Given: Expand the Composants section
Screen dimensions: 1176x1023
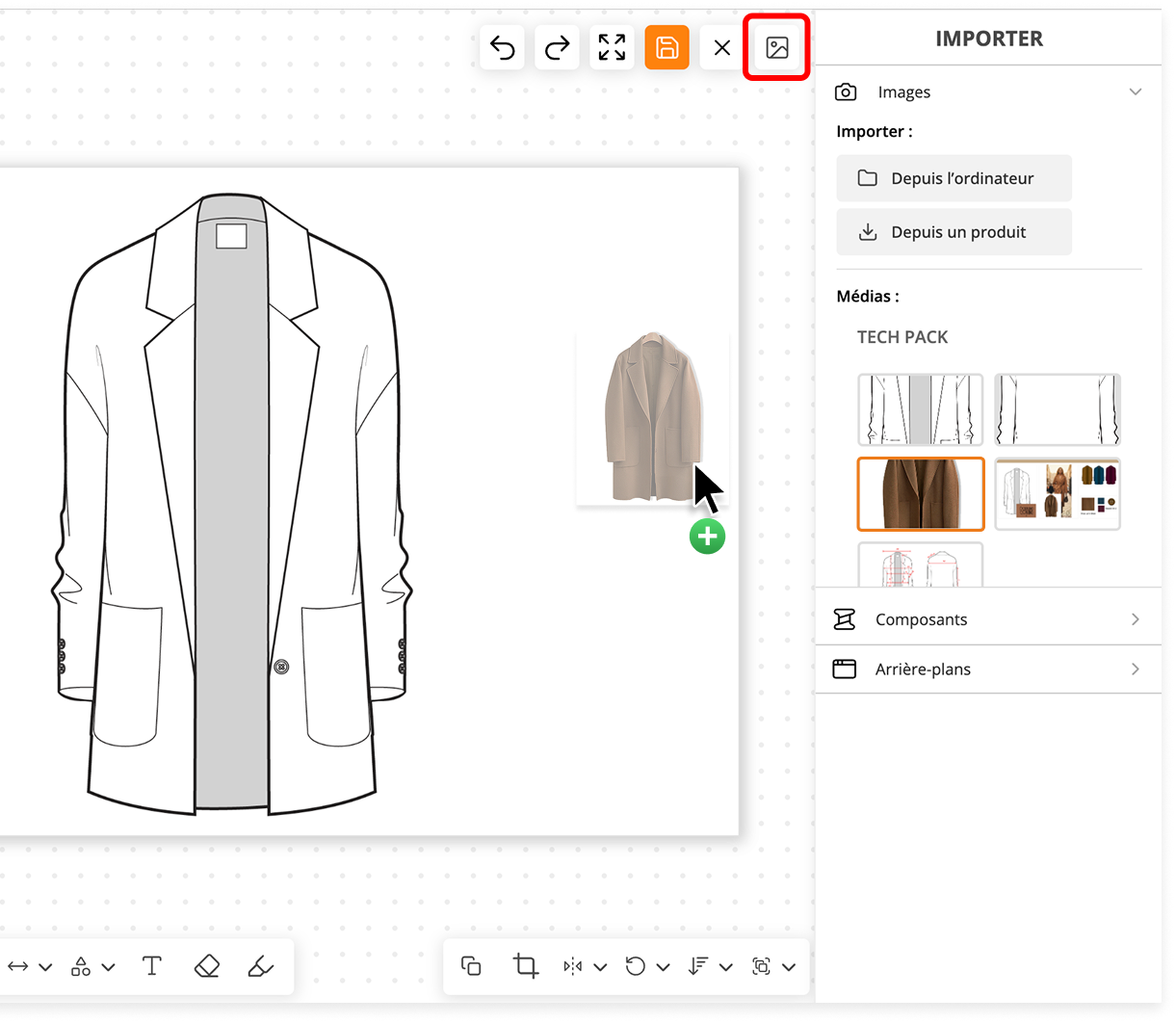Looking at the screenshot, I should coord(1135,619).
